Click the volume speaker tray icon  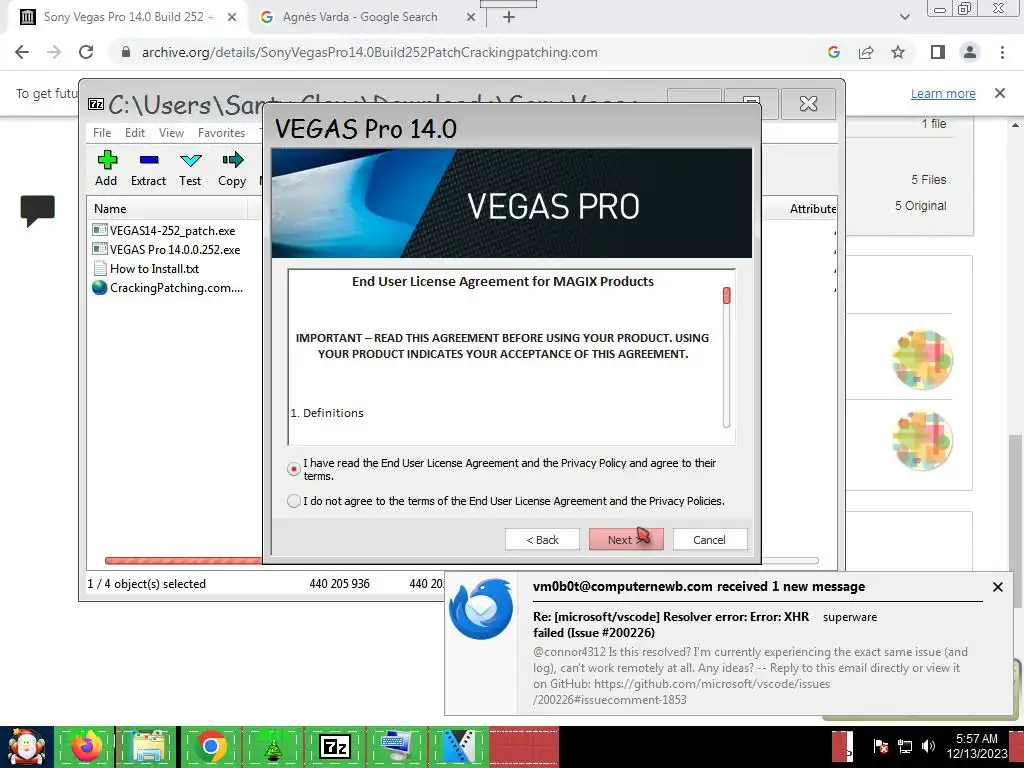[928, 746]
